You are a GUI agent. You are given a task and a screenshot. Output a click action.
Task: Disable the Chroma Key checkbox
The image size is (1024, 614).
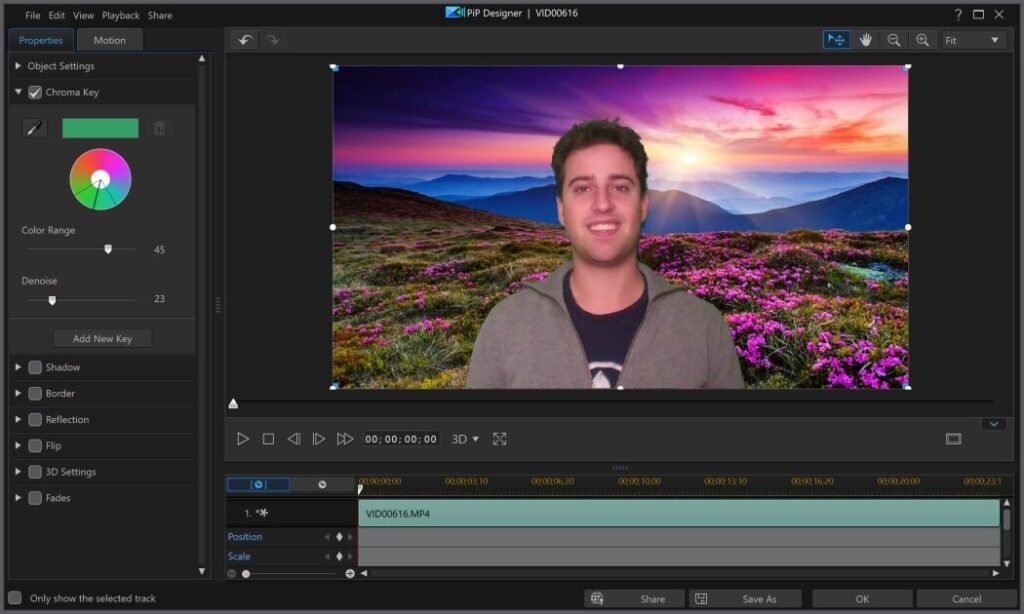(x=35, y=93)
